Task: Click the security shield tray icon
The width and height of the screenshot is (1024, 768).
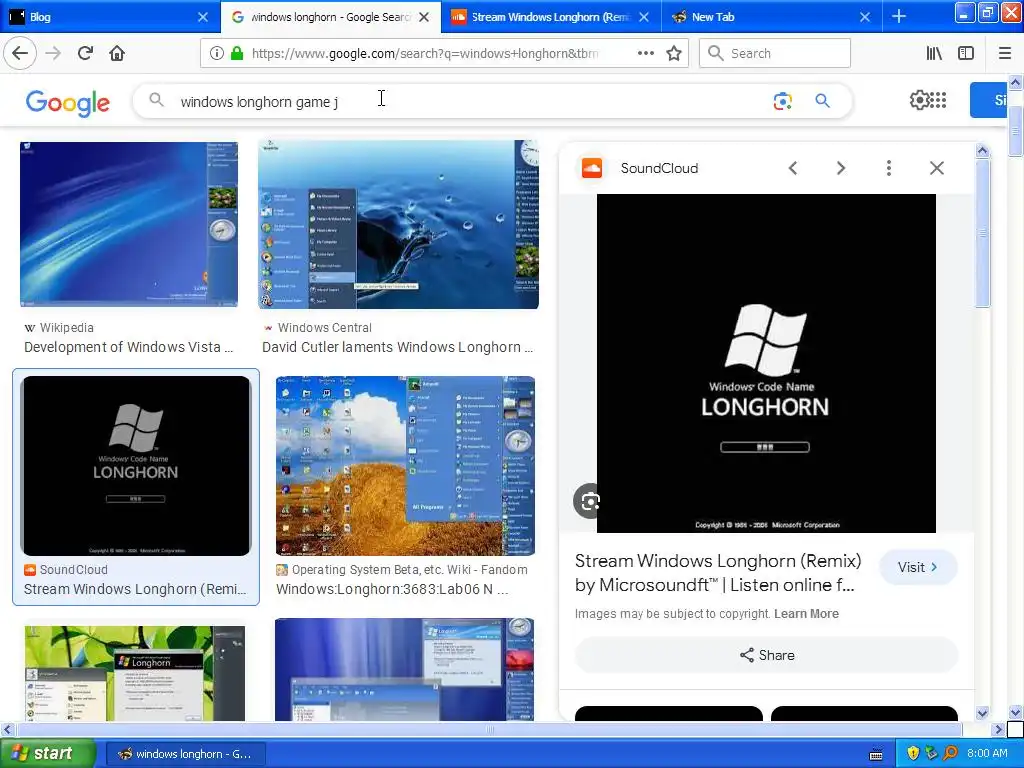Action: coord(913,753)
